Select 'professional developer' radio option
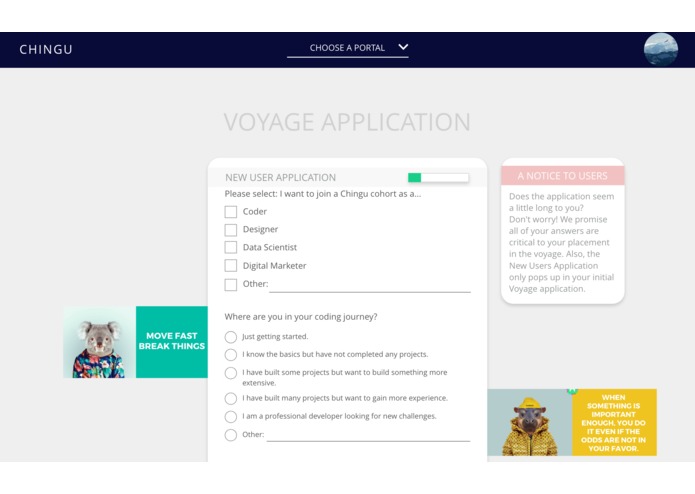This screenshot has height=494, width=695. point(230,416)
